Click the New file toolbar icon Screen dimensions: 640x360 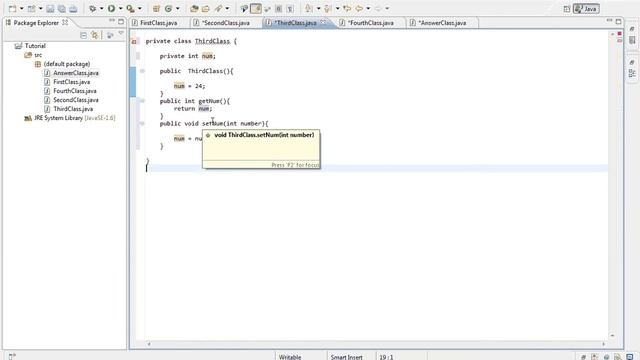pyautogui.click(x=12, y=9)
